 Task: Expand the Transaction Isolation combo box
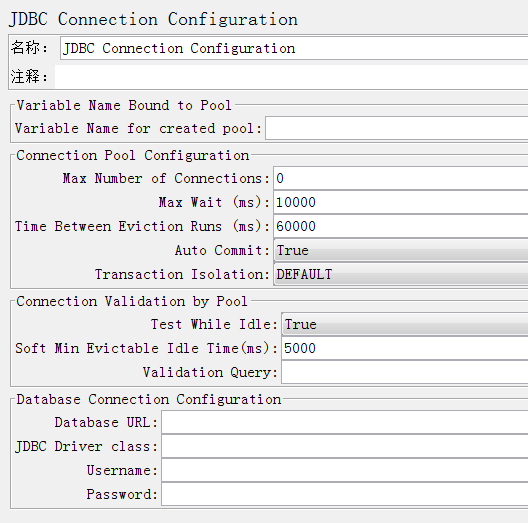click(x=401, y=274)
